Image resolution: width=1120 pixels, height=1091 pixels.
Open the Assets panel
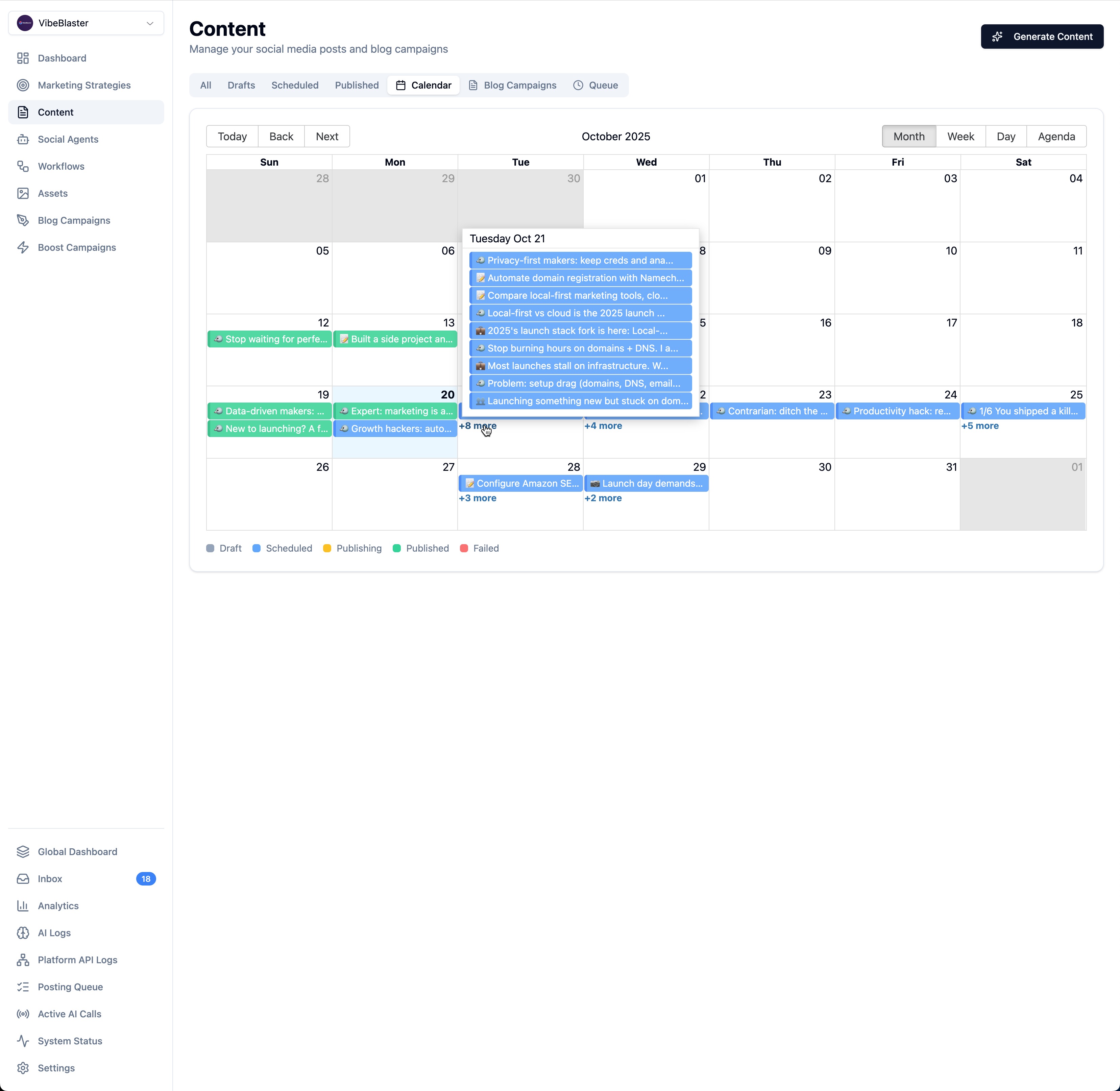[52, 193]
